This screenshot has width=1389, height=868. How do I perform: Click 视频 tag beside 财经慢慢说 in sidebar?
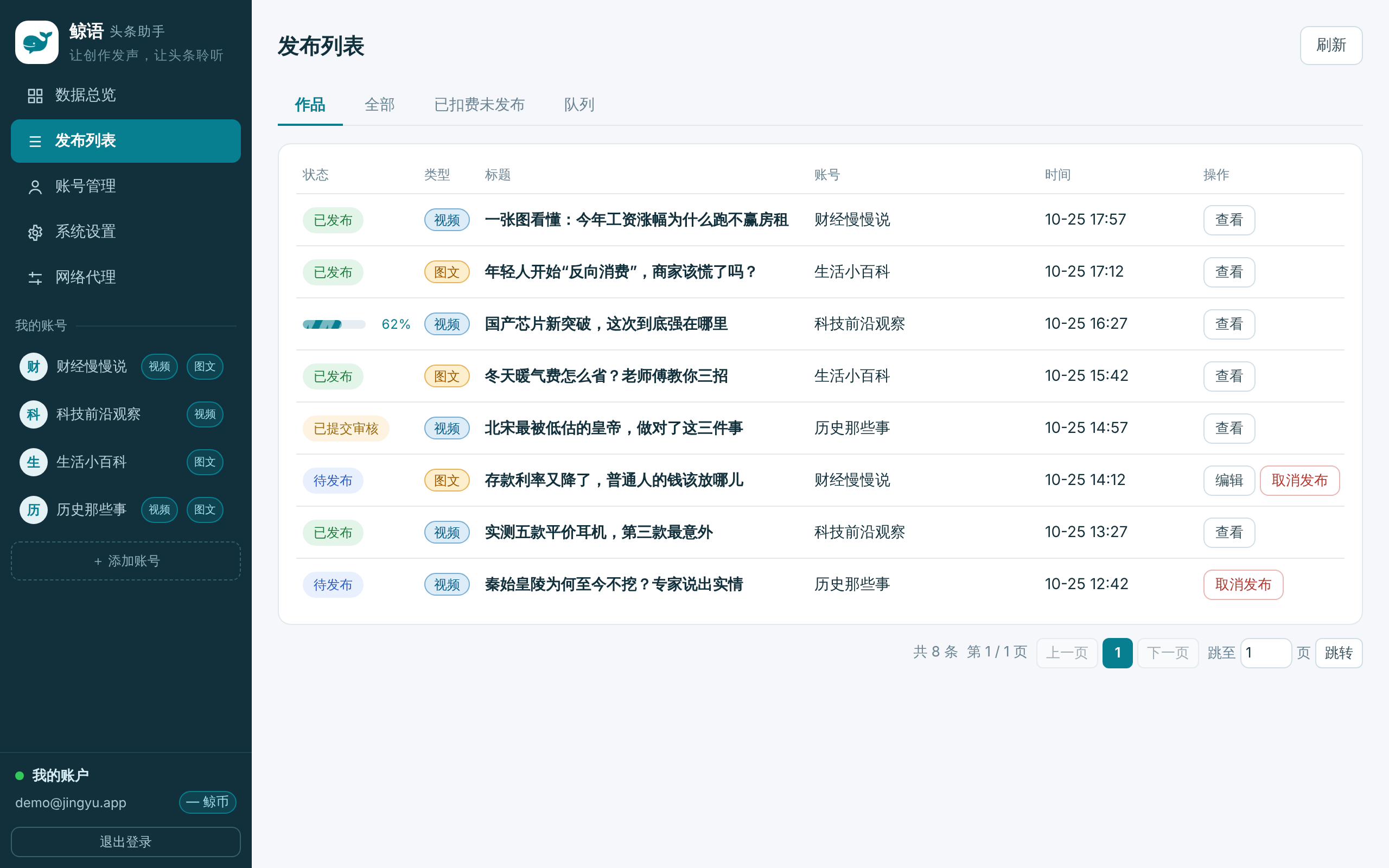[160, 366]
